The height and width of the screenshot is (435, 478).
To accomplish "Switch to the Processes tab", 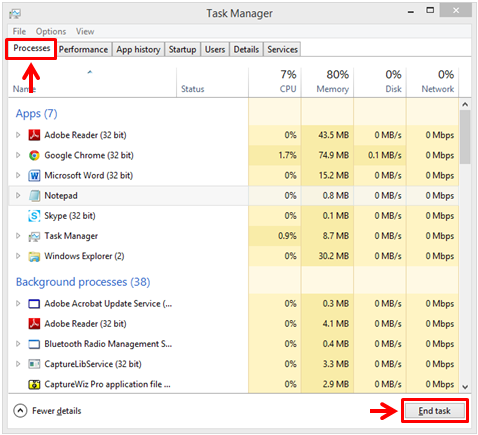I will (32, 48).
